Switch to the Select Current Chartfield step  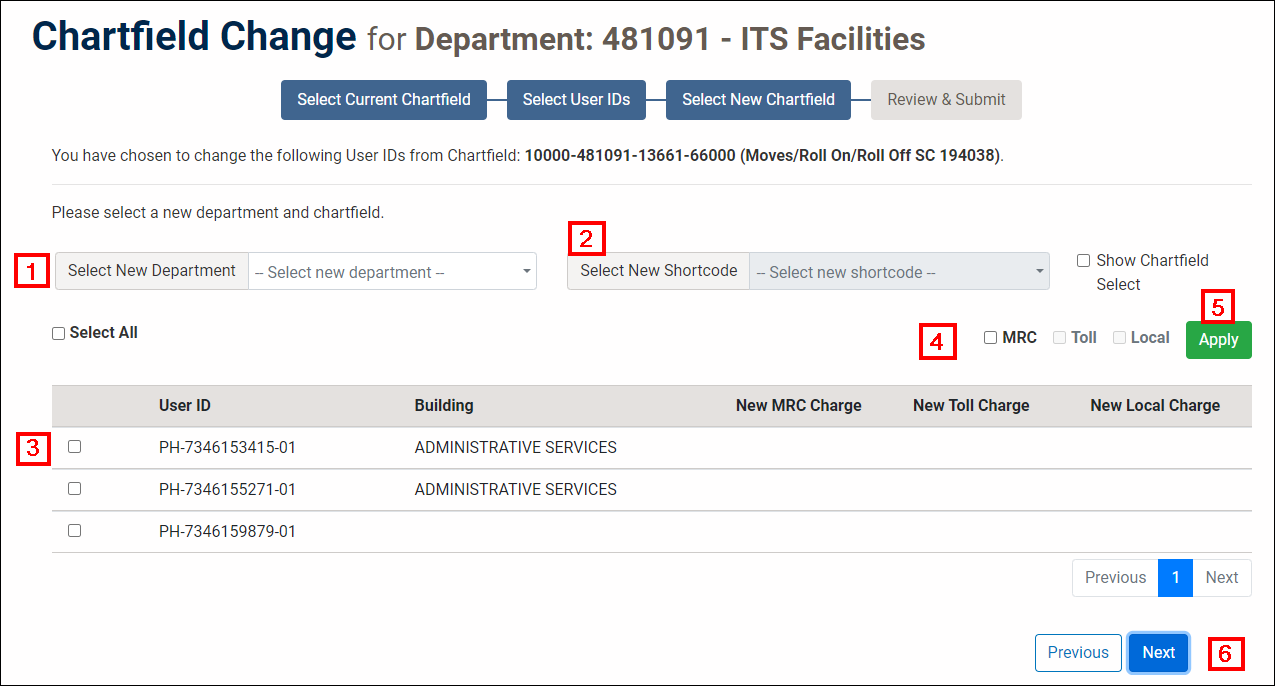pyautogui.click(x=383, y=99)
